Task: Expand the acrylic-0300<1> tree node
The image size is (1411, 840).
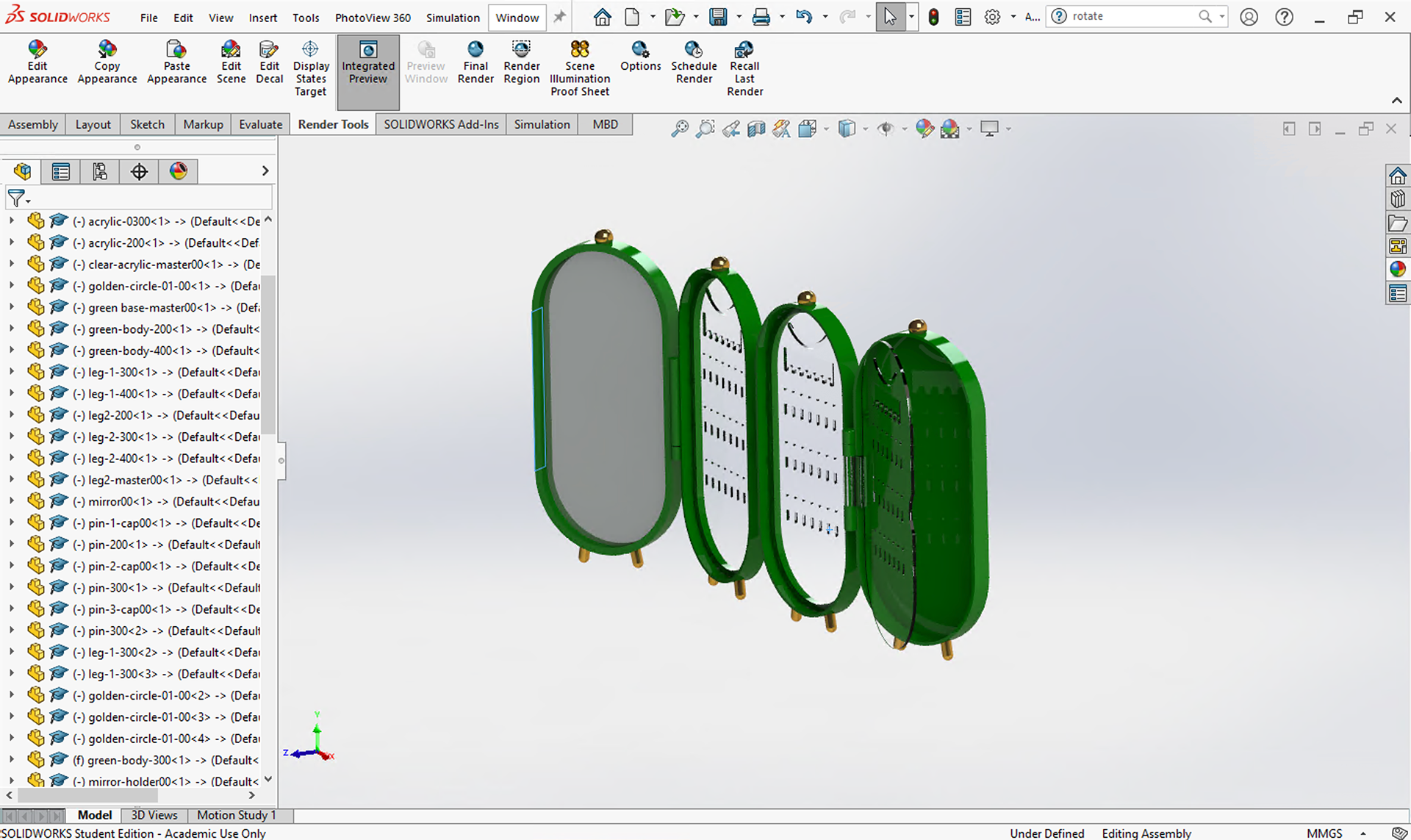Action: point(11,220)
